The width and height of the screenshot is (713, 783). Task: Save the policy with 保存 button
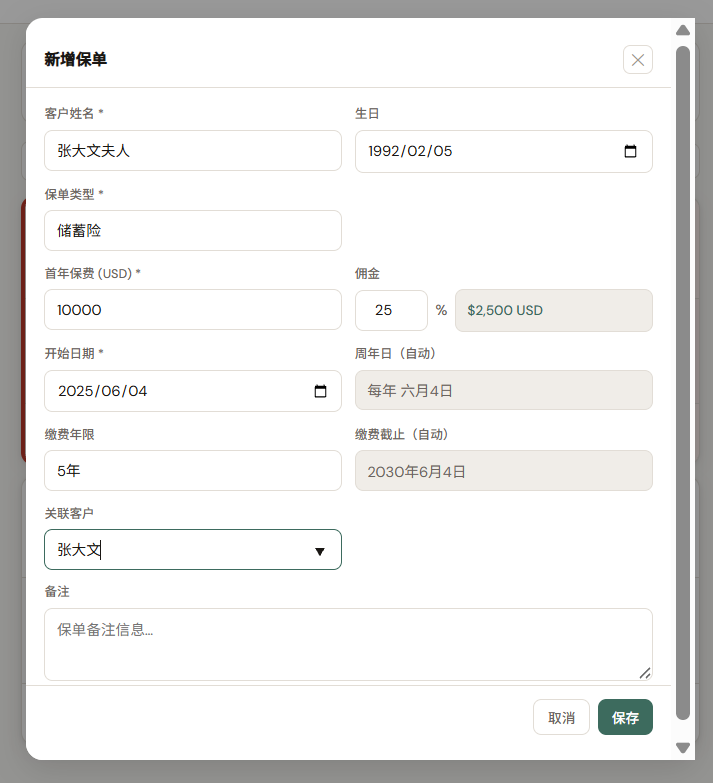(x=625, y=717)
